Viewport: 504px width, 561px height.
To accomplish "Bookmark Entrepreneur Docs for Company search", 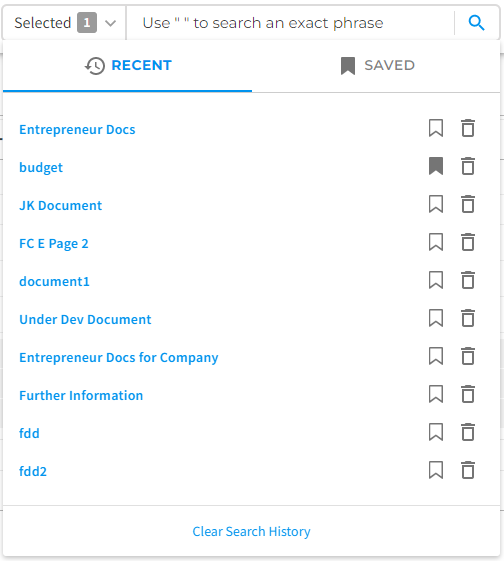I will (x=436, y=356).
